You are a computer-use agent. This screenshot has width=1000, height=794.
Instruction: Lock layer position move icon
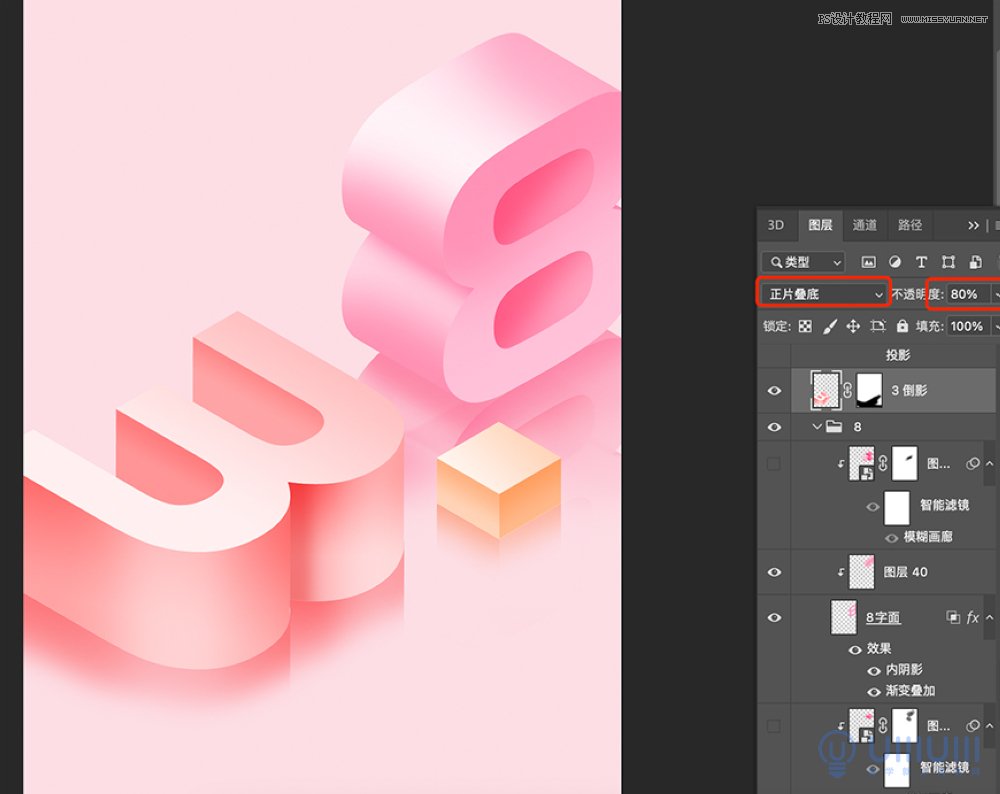click(x=853, y=326)
